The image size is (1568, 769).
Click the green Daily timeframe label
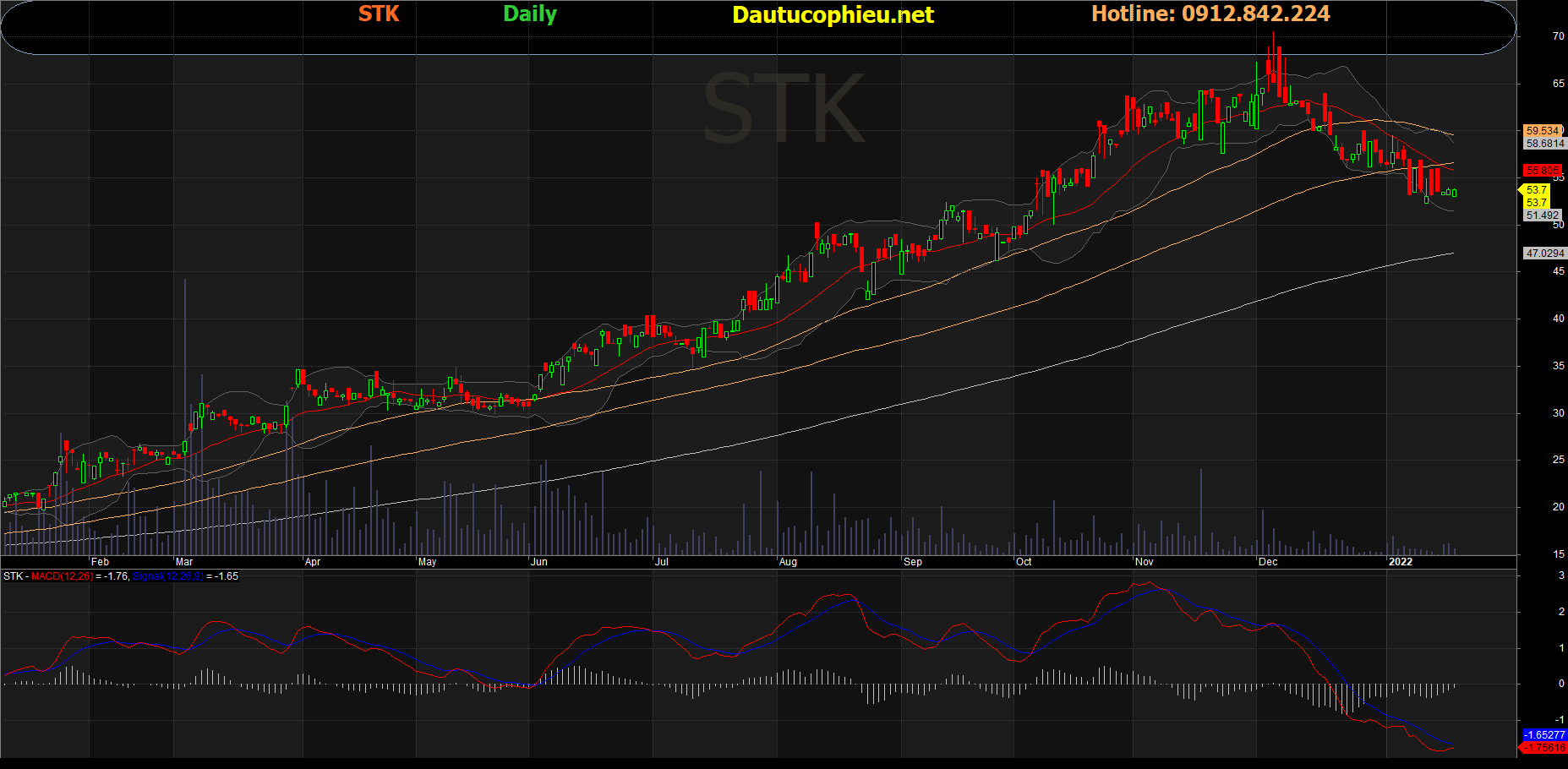[530, 14]
